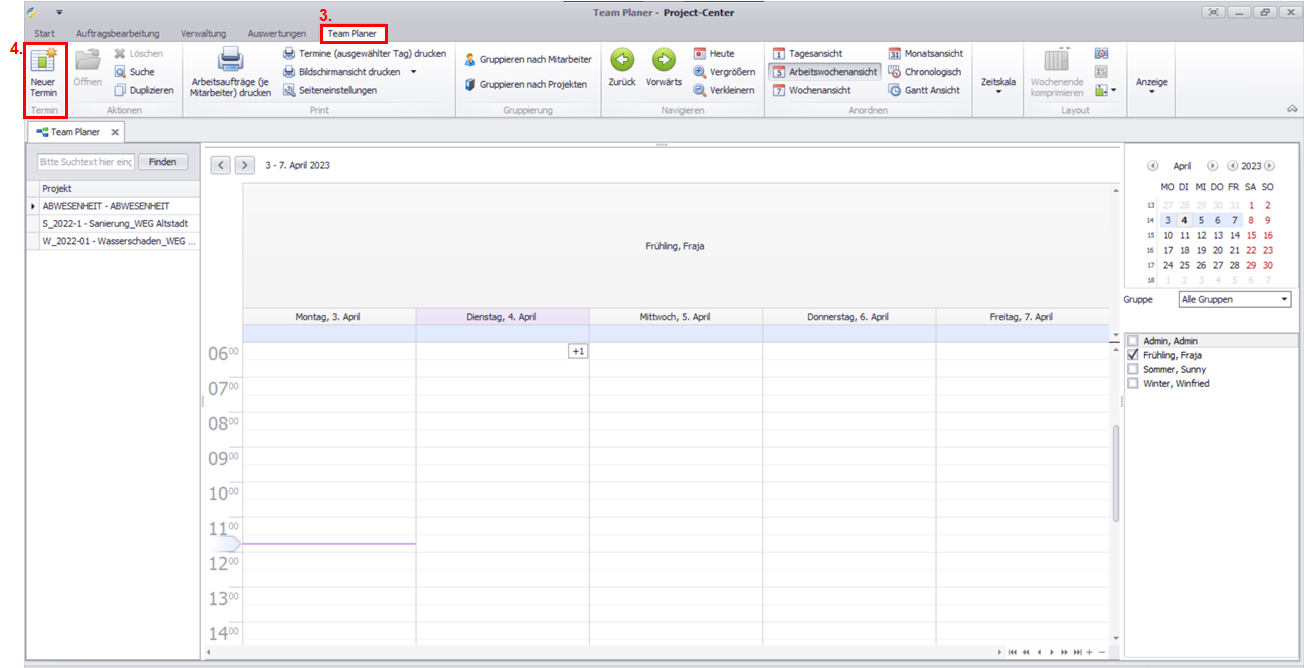Go back with the green Zurück arrow
This screenshot has height=668, width=1304.
[622, 60]
